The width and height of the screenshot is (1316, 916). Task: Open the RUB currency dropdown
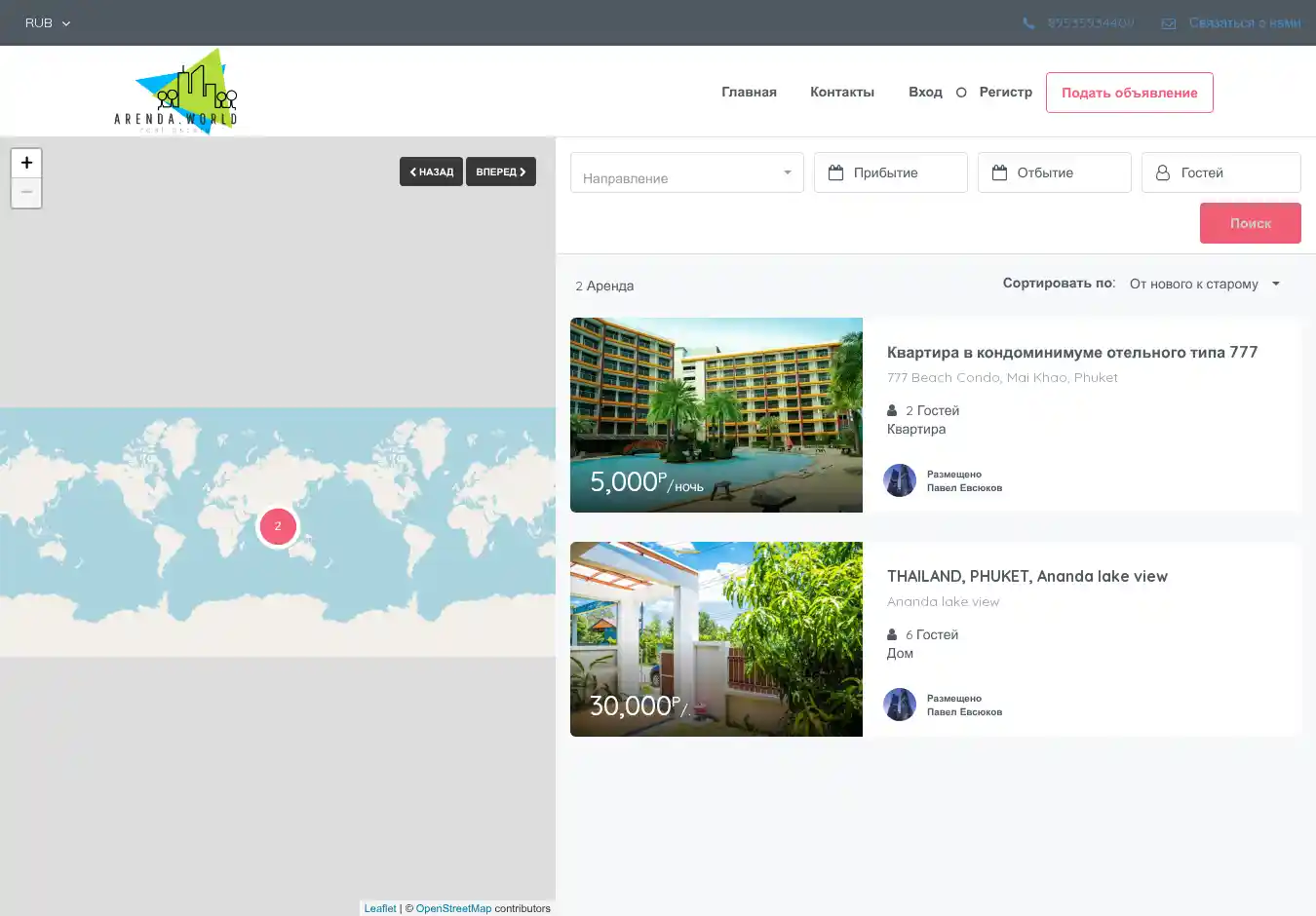click(48, 23)
